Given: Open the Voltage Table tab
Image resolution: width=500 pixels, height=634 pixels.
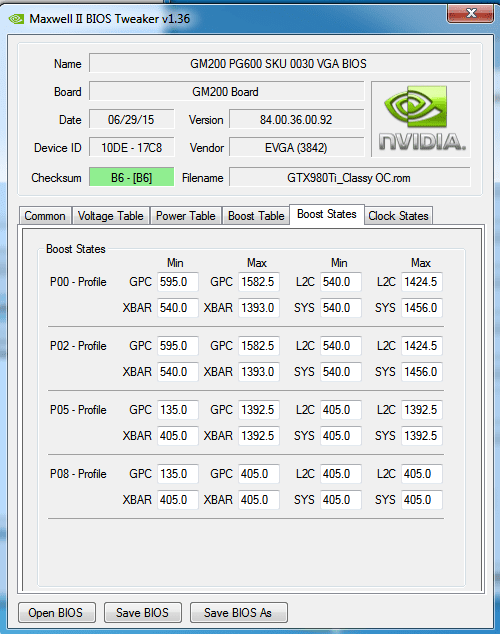Looking at the screenshot, I should [x=110, y=216].
